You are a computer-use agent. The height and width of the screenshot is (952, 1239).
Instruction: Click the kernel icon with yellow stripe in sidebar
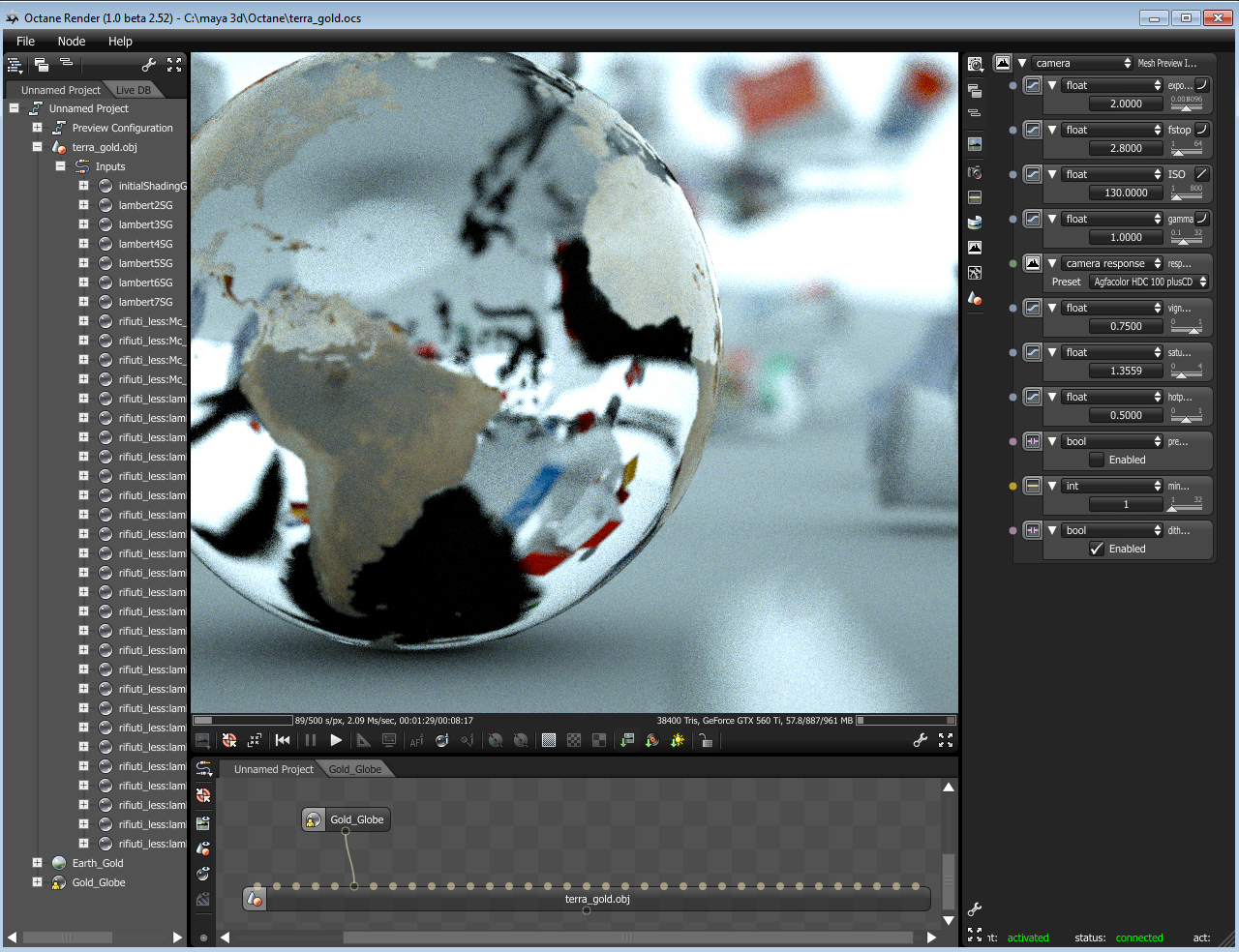pyautogui.click(x=975, y=196)
